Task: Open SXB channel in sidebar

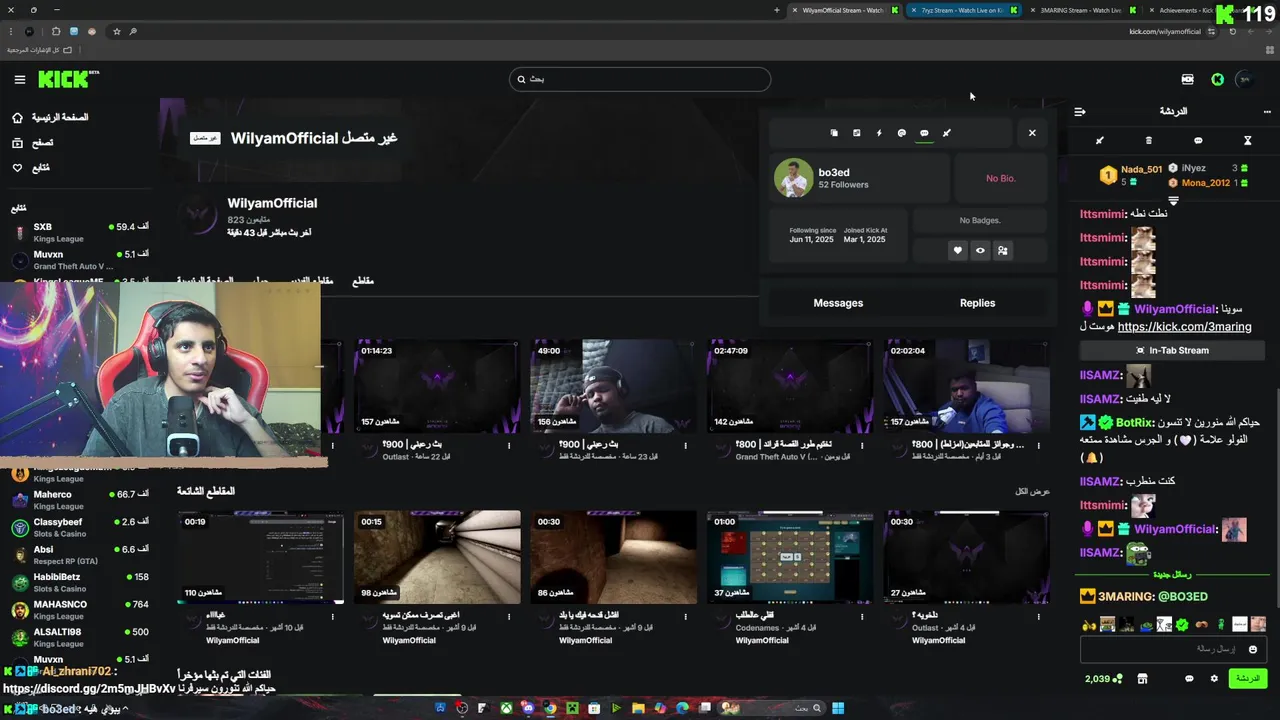Action: 80,232
